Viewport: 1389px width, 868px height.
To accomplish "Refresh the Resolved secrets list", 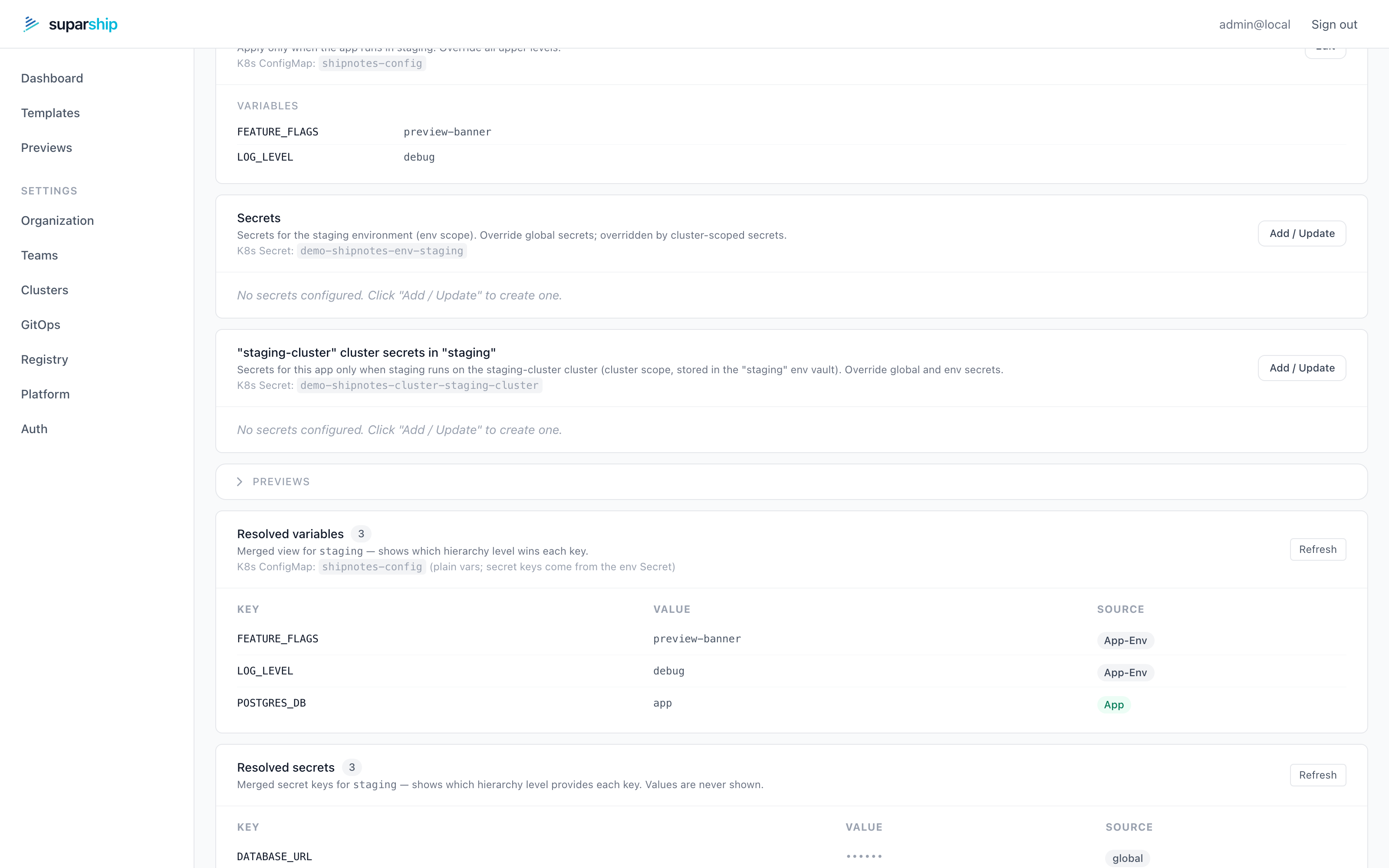I will pos(1318,775).
